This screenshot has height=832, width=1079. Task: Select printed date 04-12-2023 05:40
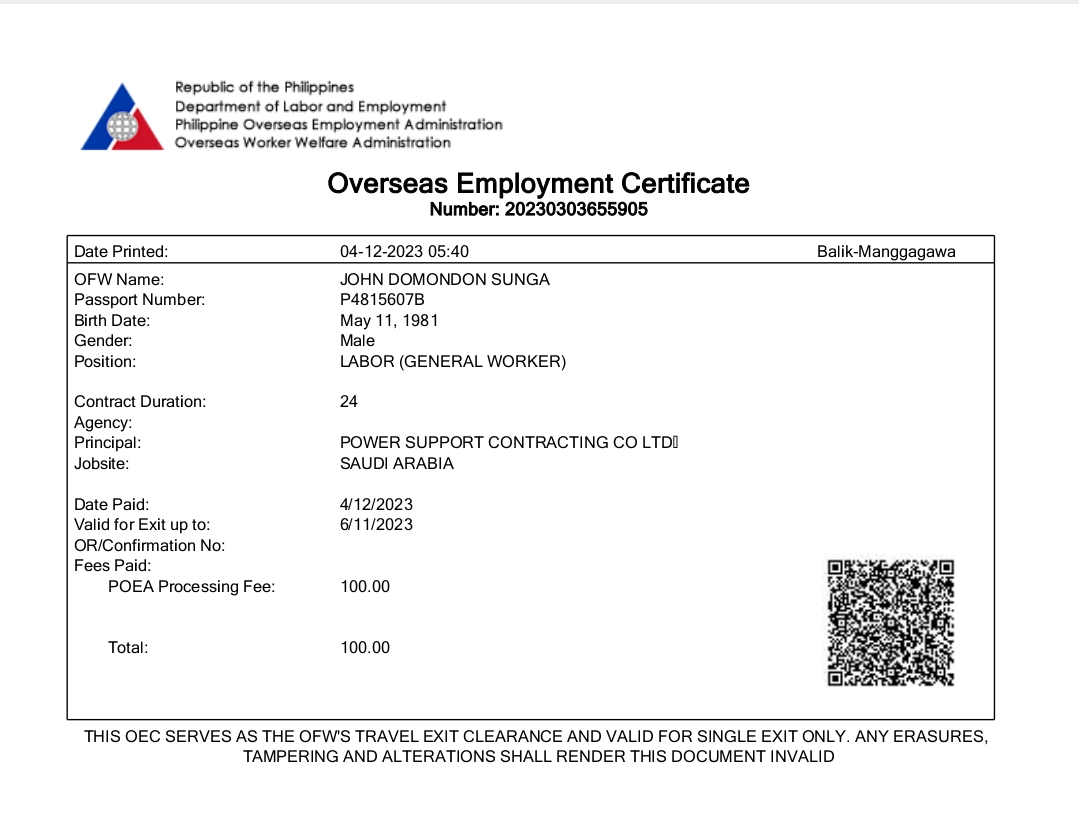tap(404, 252)
